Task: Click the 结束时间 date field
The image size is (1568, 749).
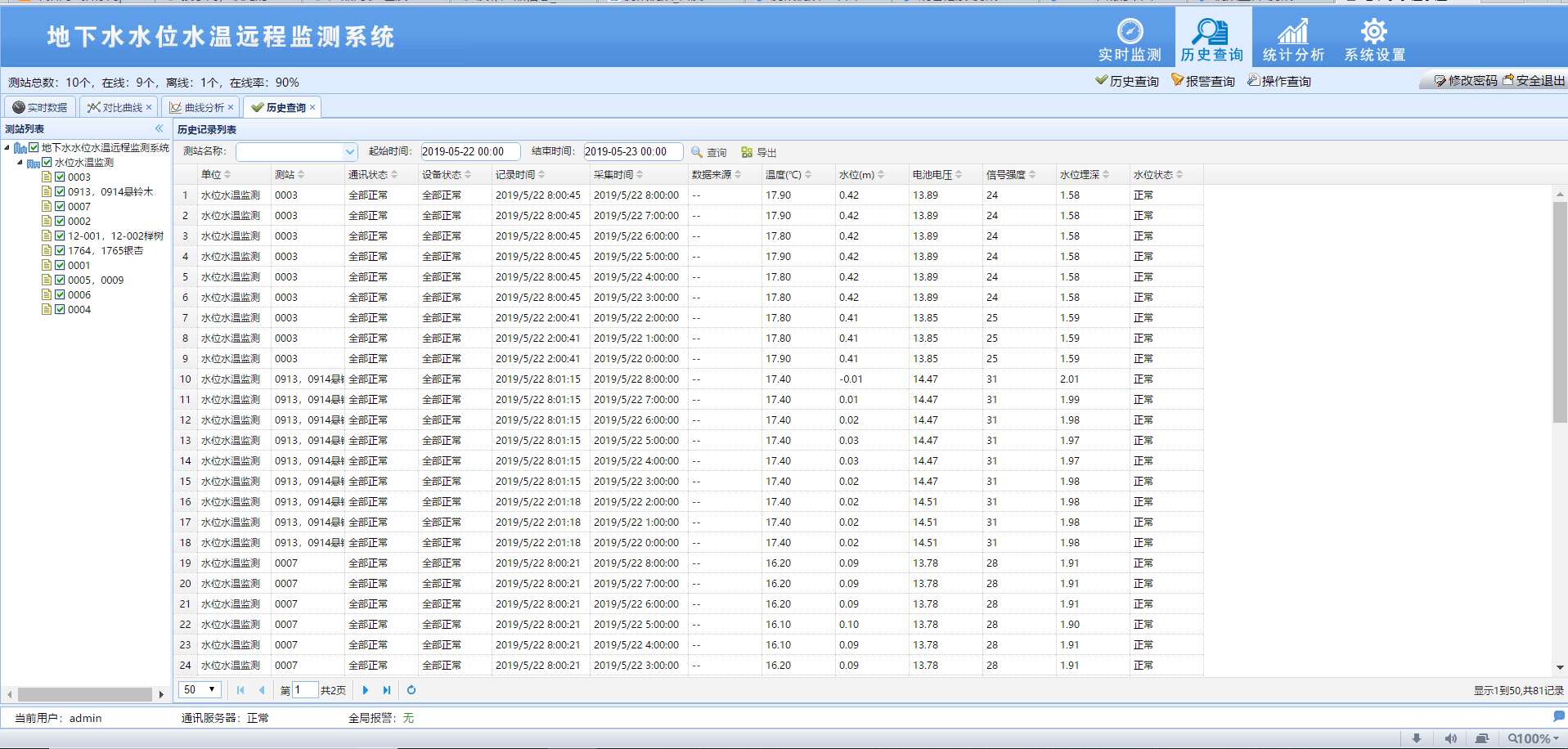Action: click(x=633, y=152)
